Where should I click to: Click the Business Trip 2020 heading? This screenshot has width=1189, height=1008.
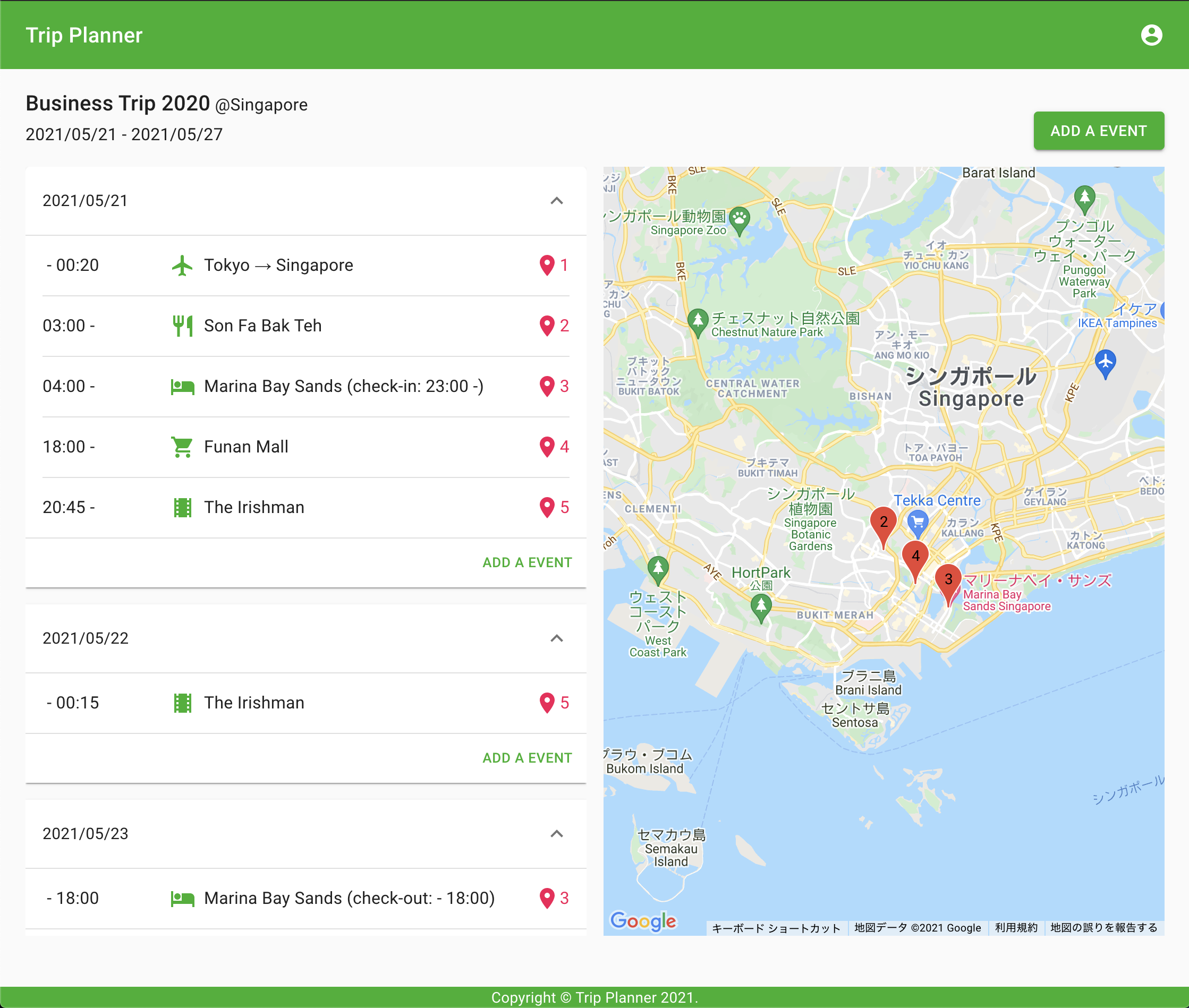coord(118,104)
